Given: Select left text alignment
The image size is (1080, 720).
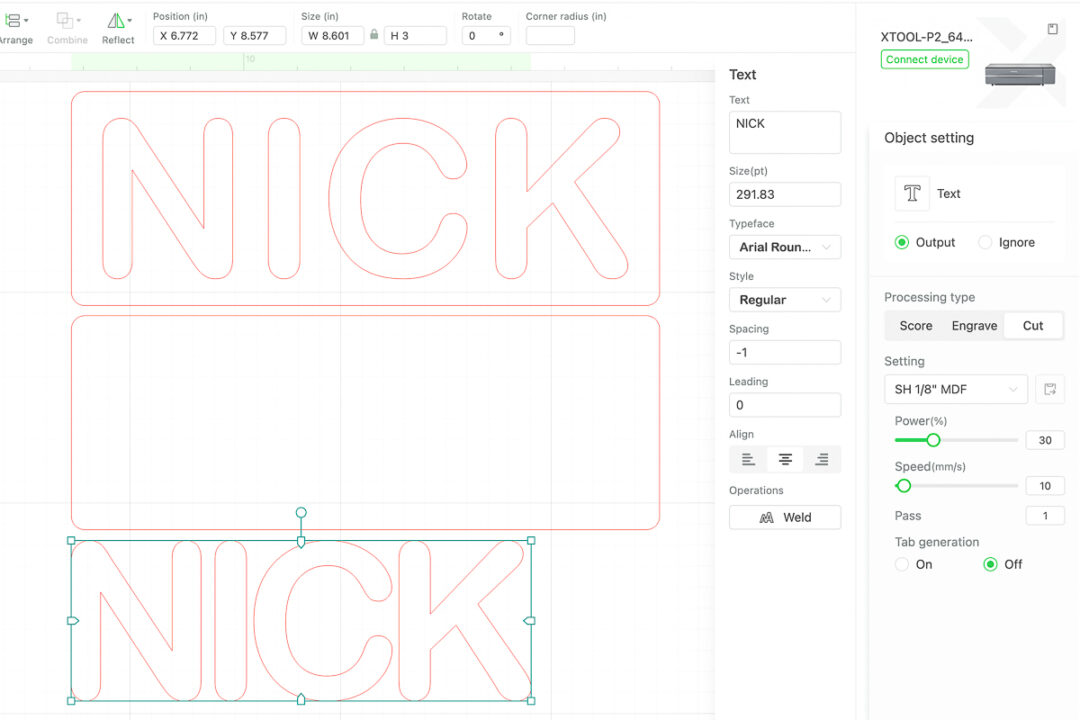Looking at the screenshot, I should [x=748, y=460].
